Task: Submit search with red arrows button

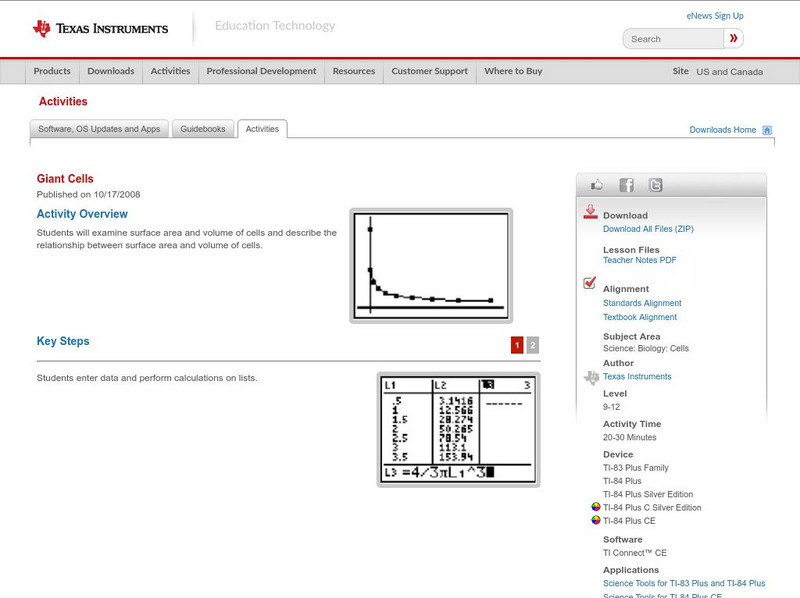Action: 734,38
